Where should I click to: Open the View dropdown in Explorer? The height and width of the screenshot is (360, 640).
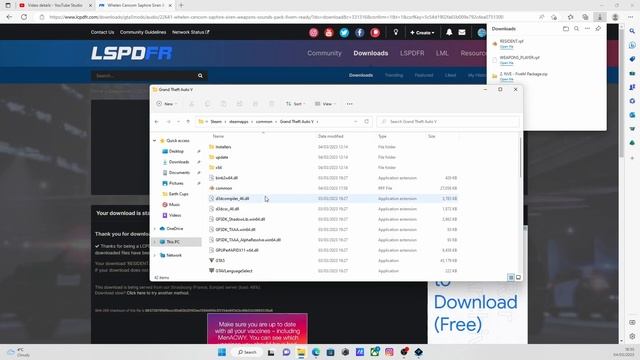pos(325,104)
